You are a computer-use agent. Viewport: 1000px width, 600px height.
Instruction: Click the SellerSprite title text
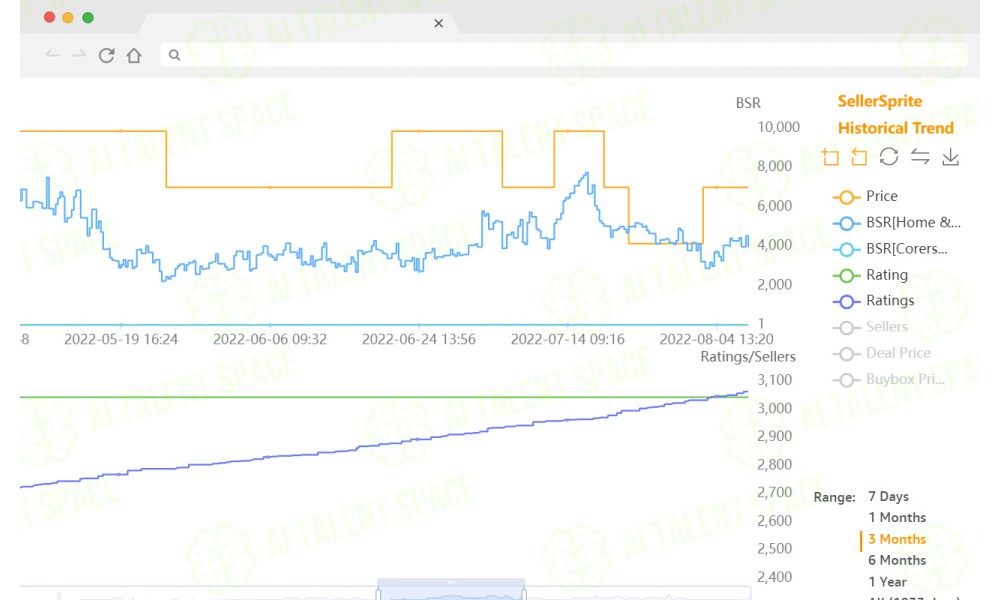point(879,101)
